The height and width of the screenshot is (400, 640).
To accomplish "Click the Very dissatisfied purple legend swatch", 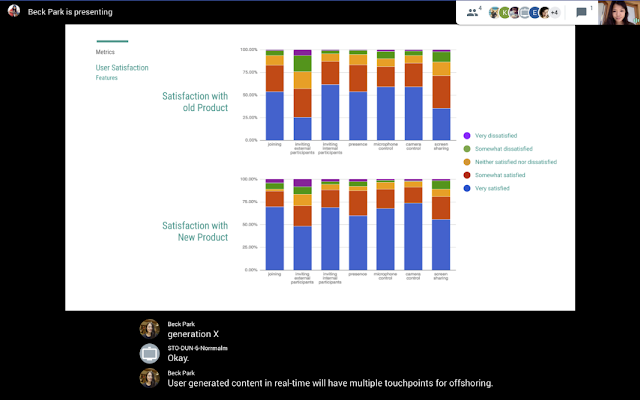I will [x=467, y=135].
